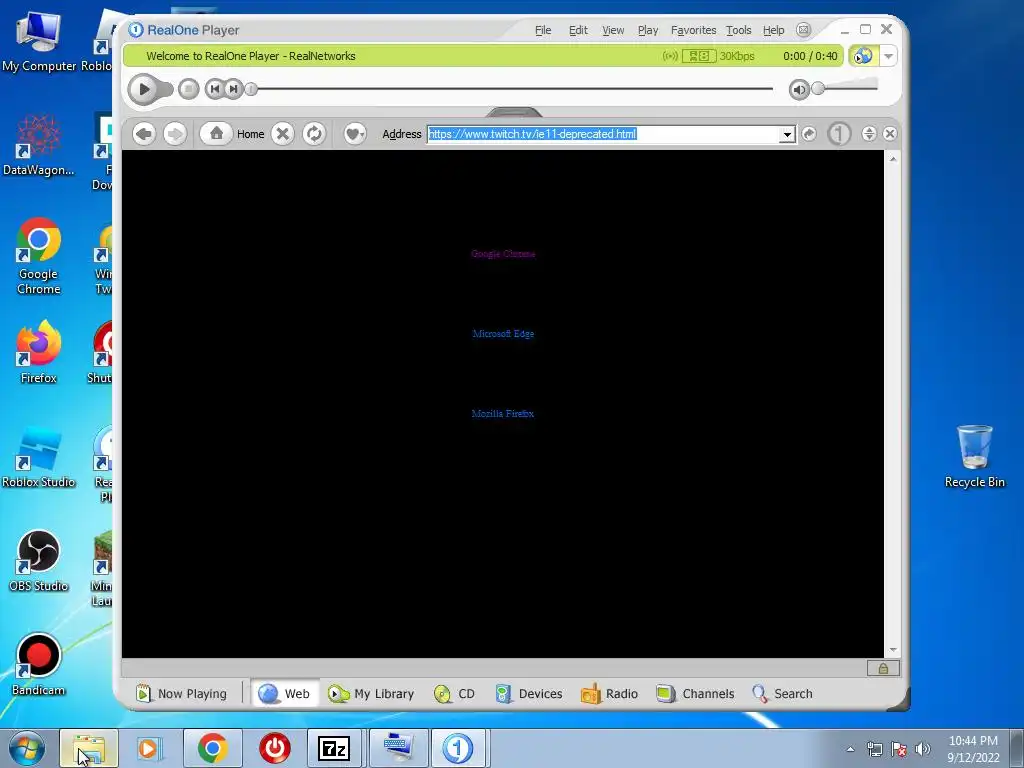
Task: Click the RealOne '1' logo button in the browser bar
Action: coord(839,134)
